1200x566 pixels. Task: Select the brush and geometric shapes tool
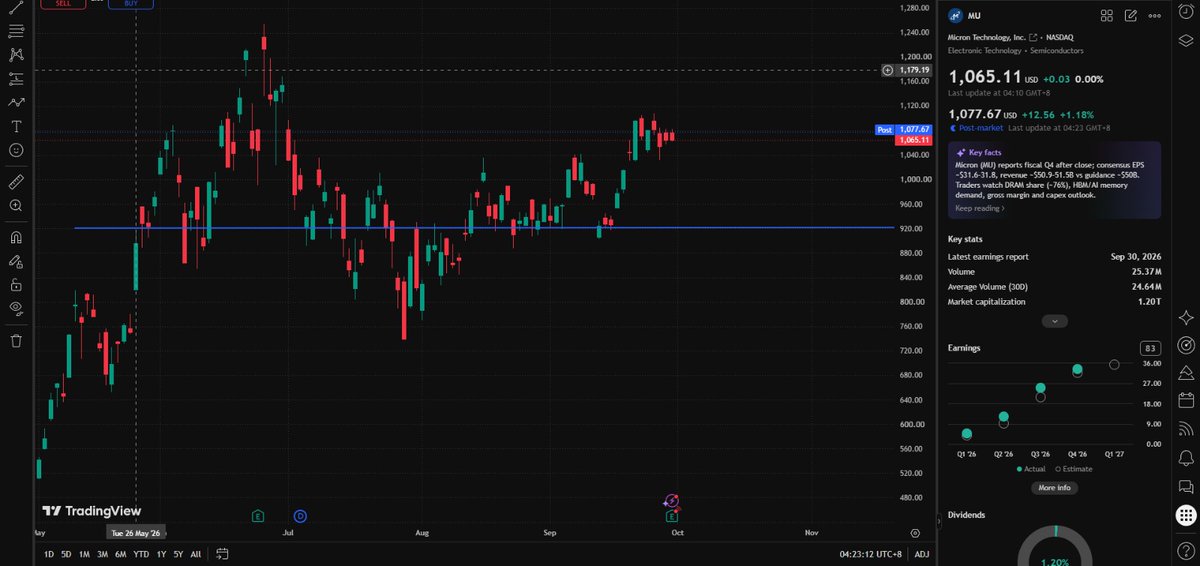(16, 102)
